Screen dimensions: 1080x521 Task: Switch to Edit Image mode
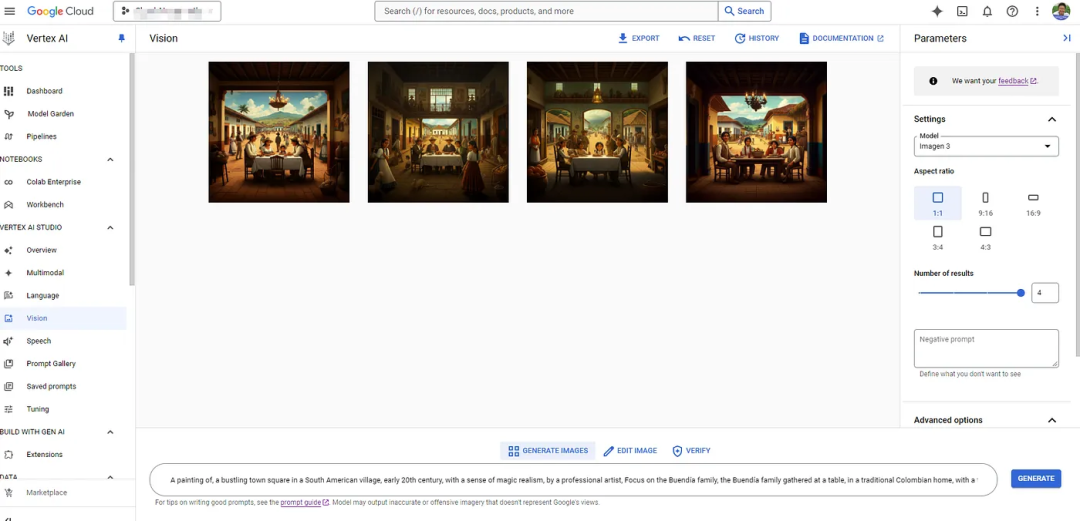pyautogui.click(x=630, y=451)
